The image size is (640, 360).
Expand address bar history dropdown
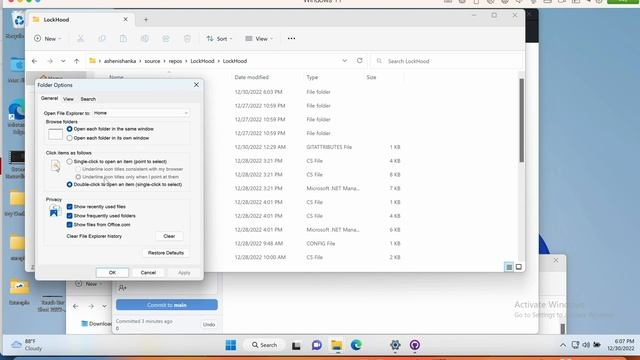[345, 60]
